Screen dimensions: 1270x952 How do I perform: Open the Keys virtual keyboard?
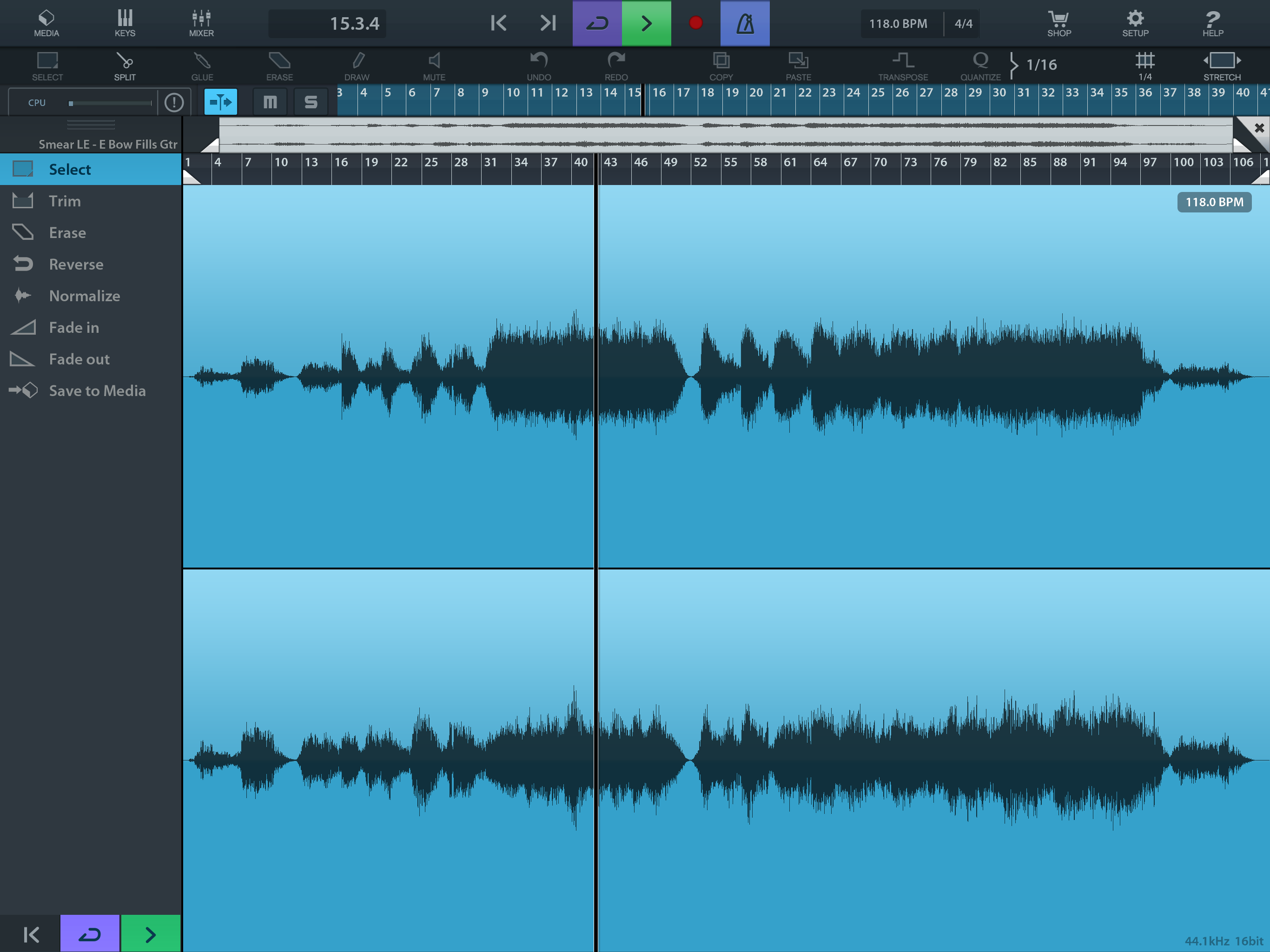click(x=125, y=23)
